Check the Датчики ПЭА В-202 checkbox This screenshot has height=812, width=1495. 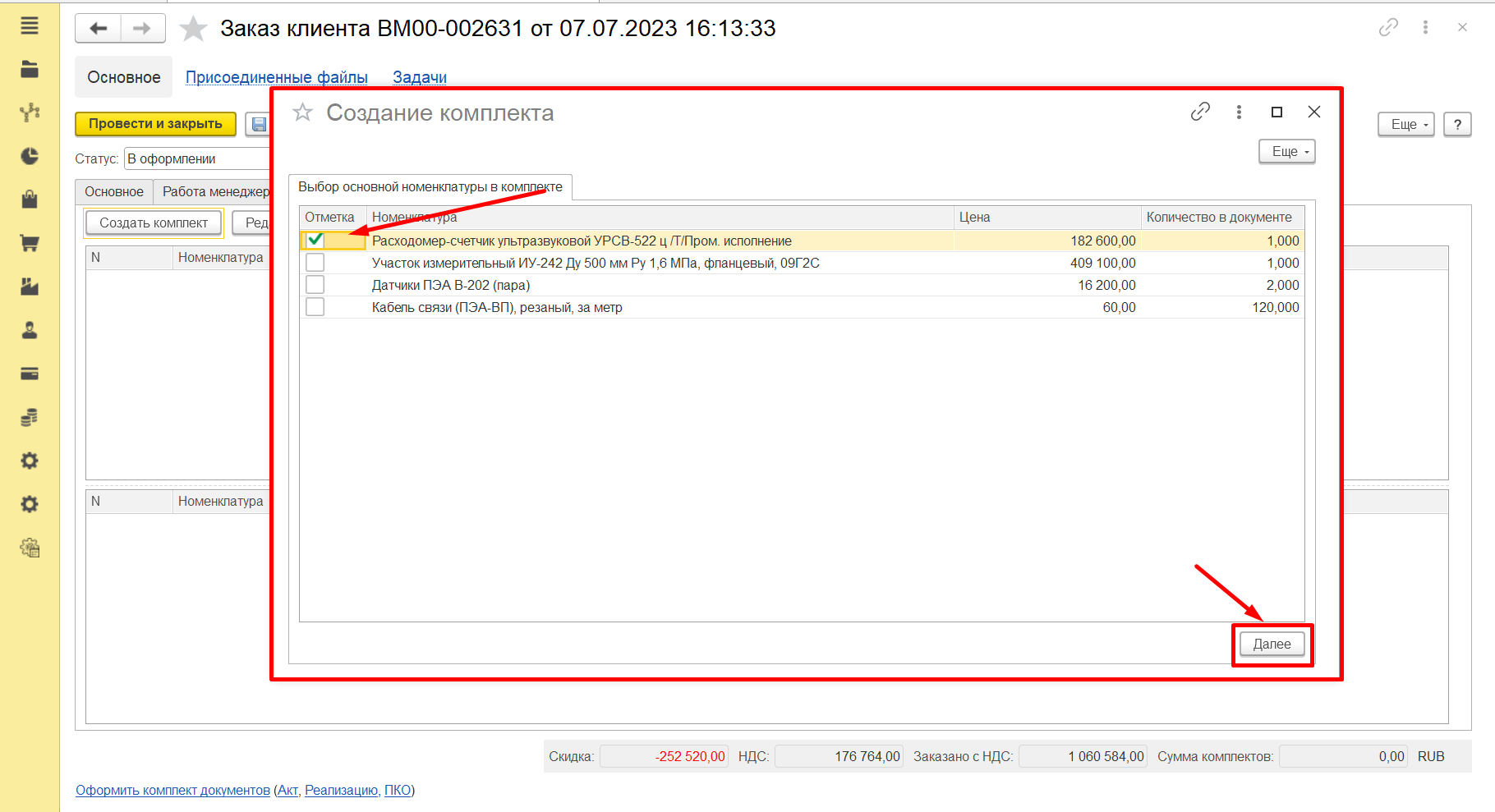click(315, 285)
